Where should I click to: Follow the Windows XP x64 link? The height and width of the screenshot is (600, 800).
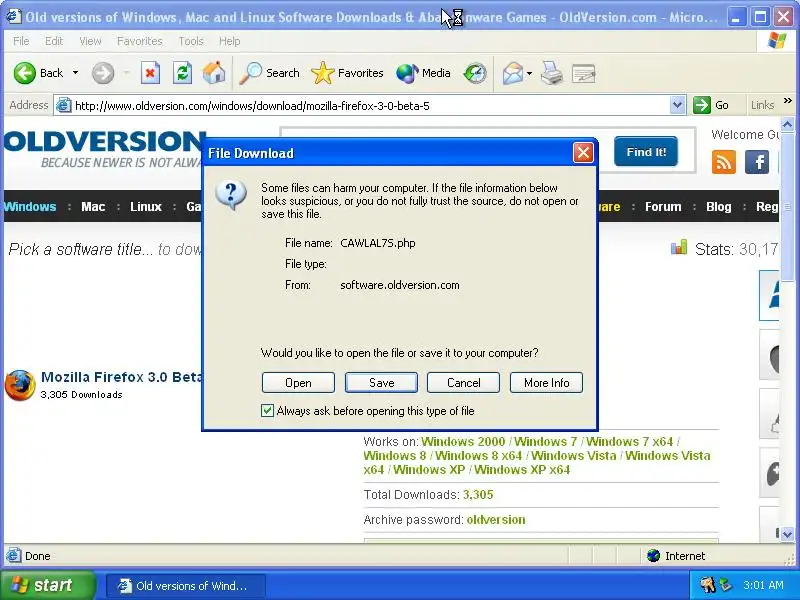point(522,469)
